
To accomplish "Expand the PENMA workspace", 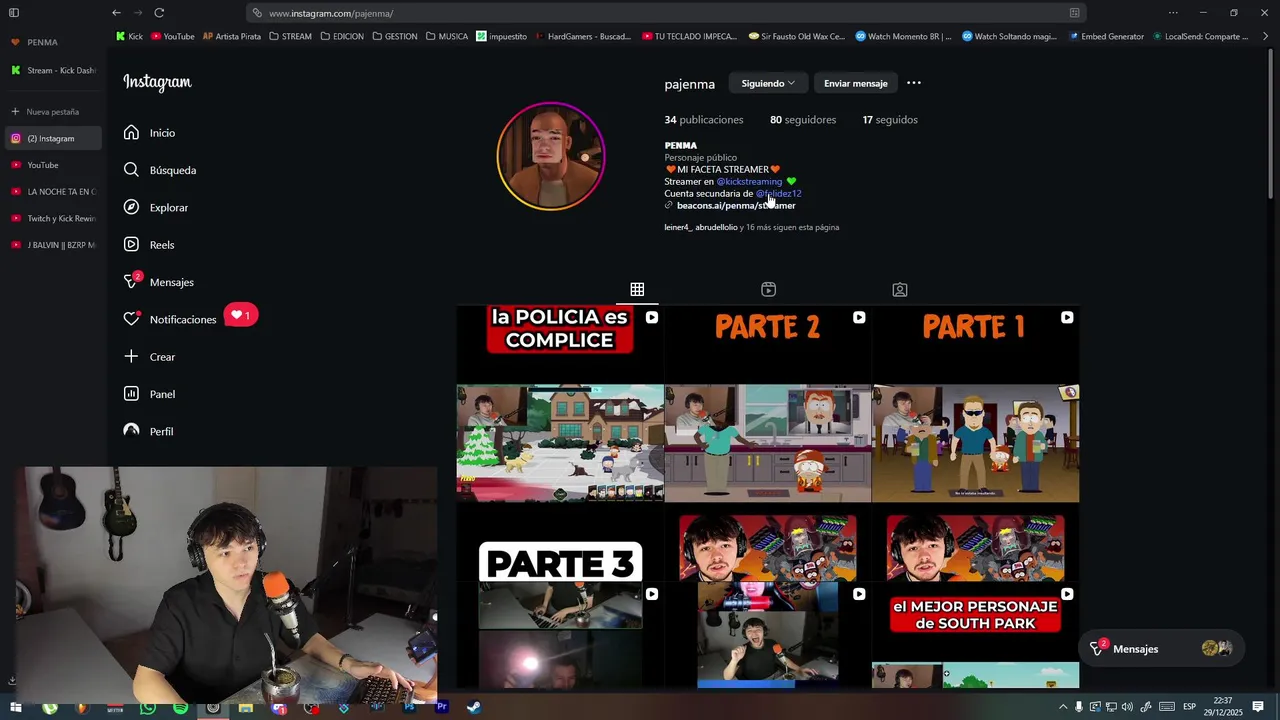I will point(35,42).
